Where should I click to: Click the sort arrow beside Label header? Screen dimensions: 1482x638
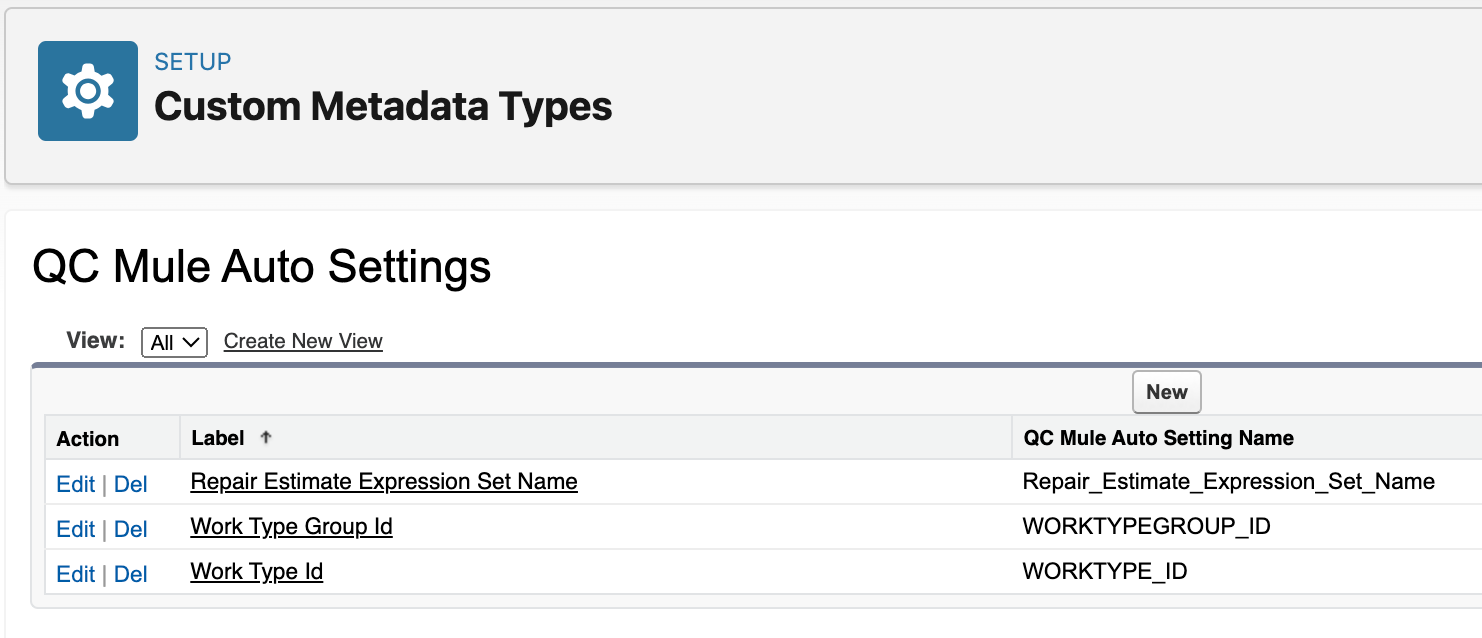click(266, 438)
